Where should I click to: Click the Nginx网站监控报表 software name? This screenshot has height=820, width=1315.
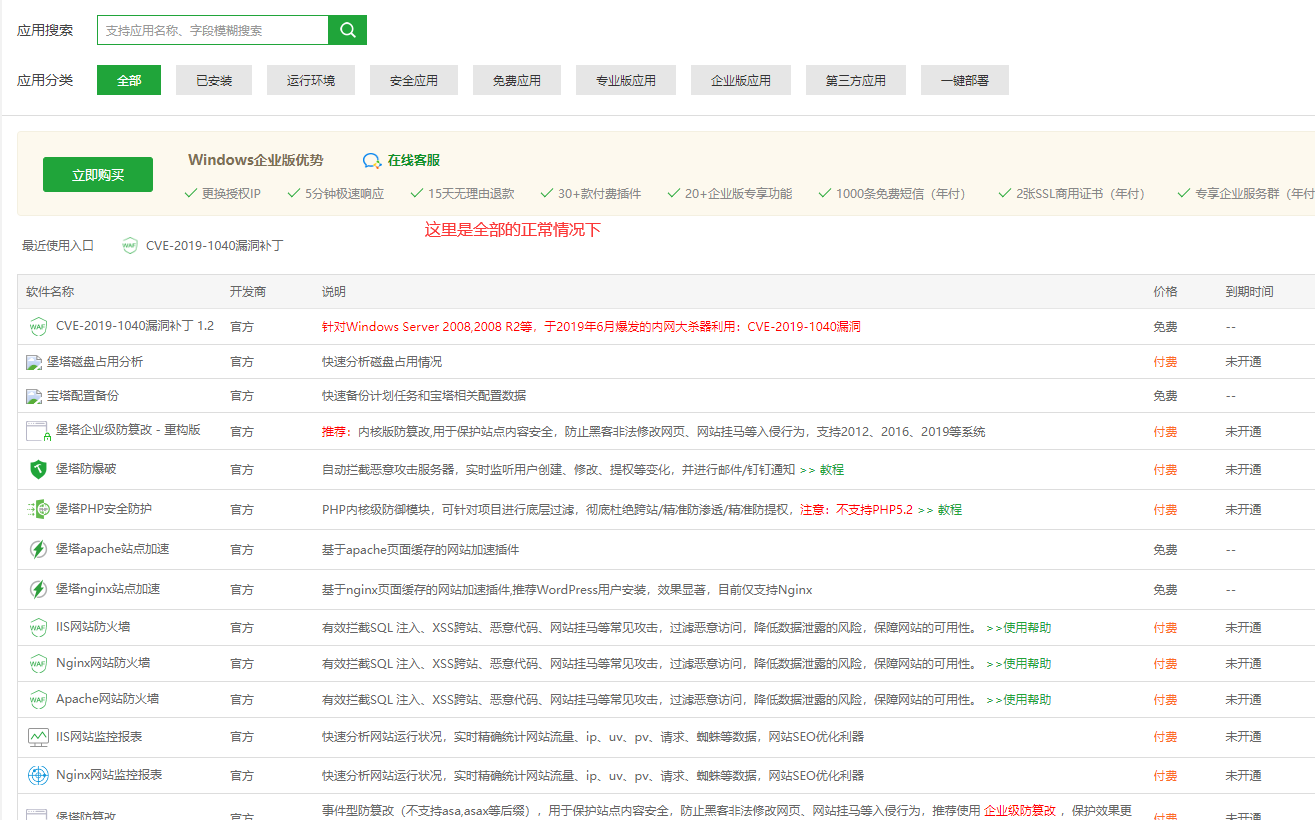(x=109, y=775)
